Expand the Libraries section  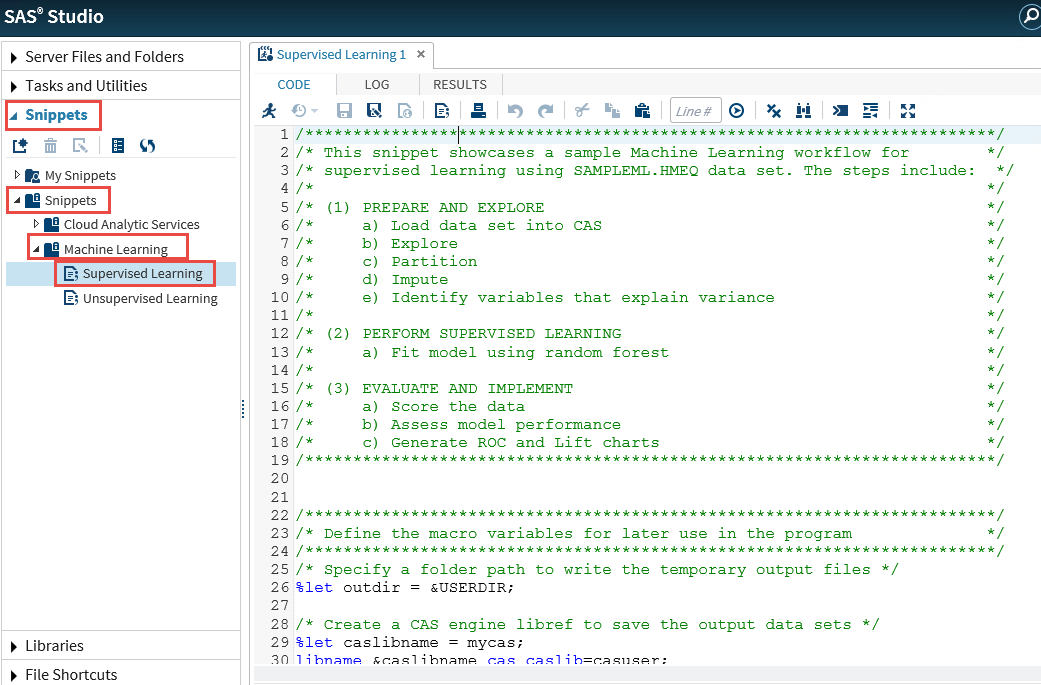click(x=14, y=646)
